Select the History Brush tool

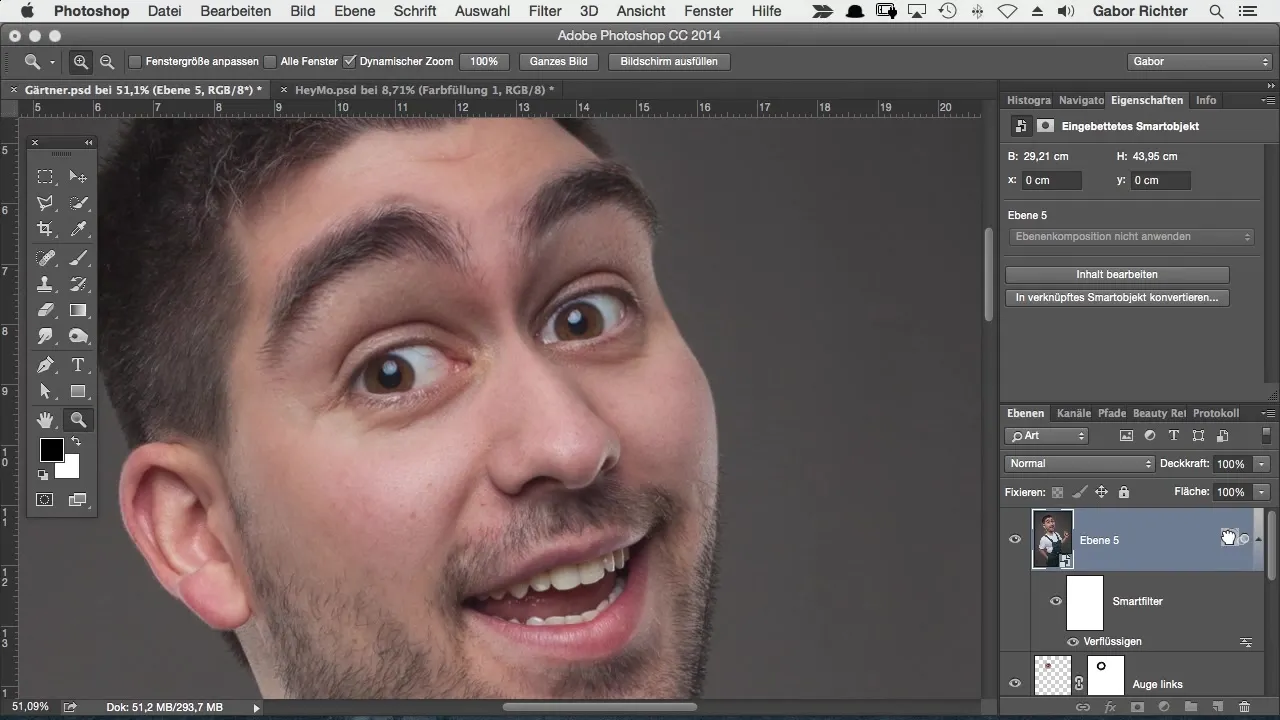point(78,284)
